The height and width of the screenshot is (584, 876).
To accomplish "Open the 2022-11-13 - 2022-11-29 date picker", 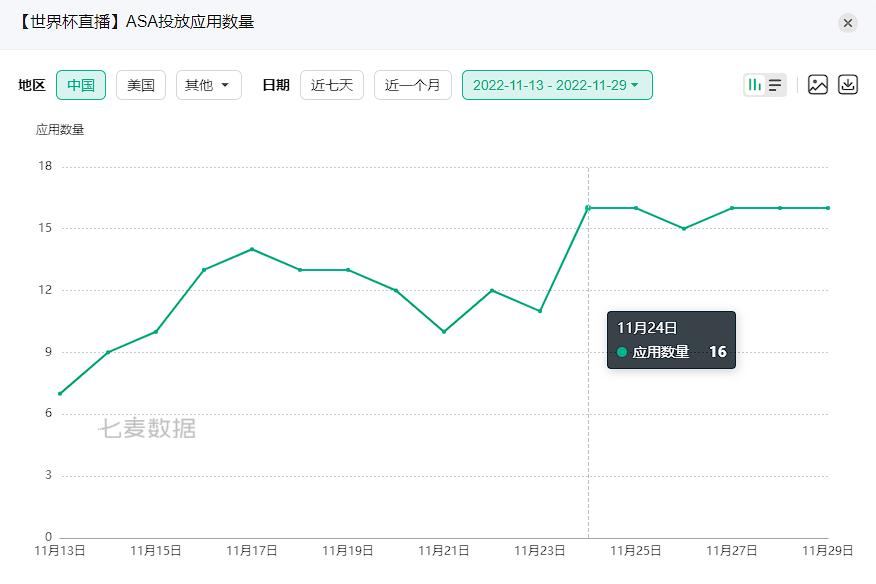I will coord(556,85).
